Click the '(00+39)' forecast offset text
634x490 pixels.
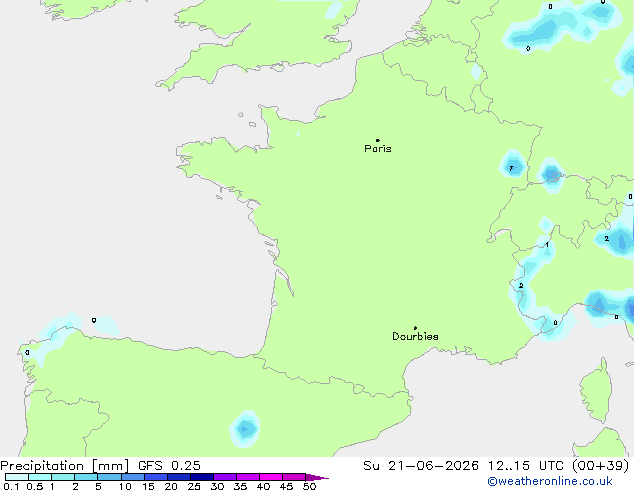tap(601, 466)
